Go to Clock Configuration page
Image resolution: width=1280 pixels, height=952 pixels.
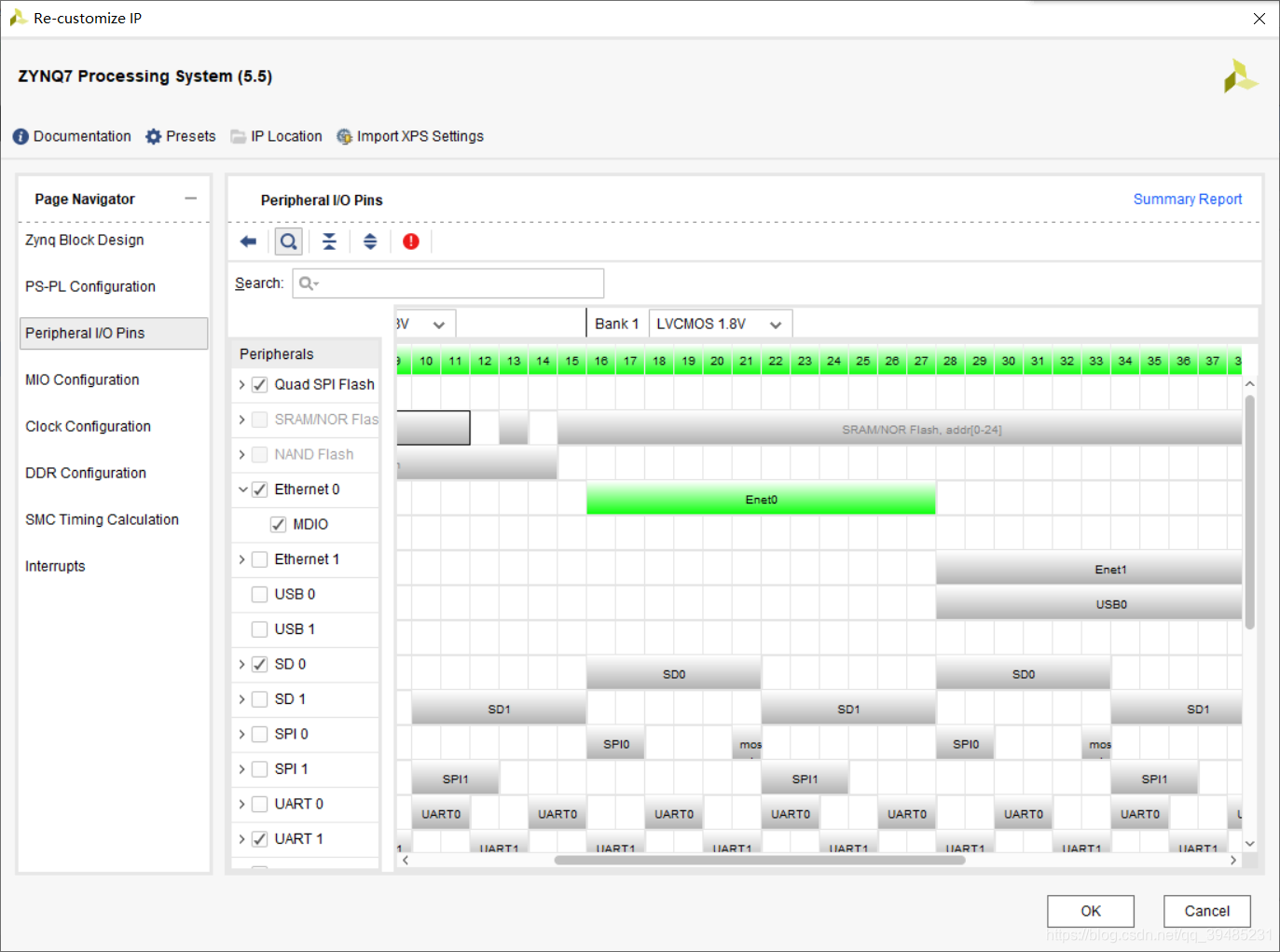(88, 426)
